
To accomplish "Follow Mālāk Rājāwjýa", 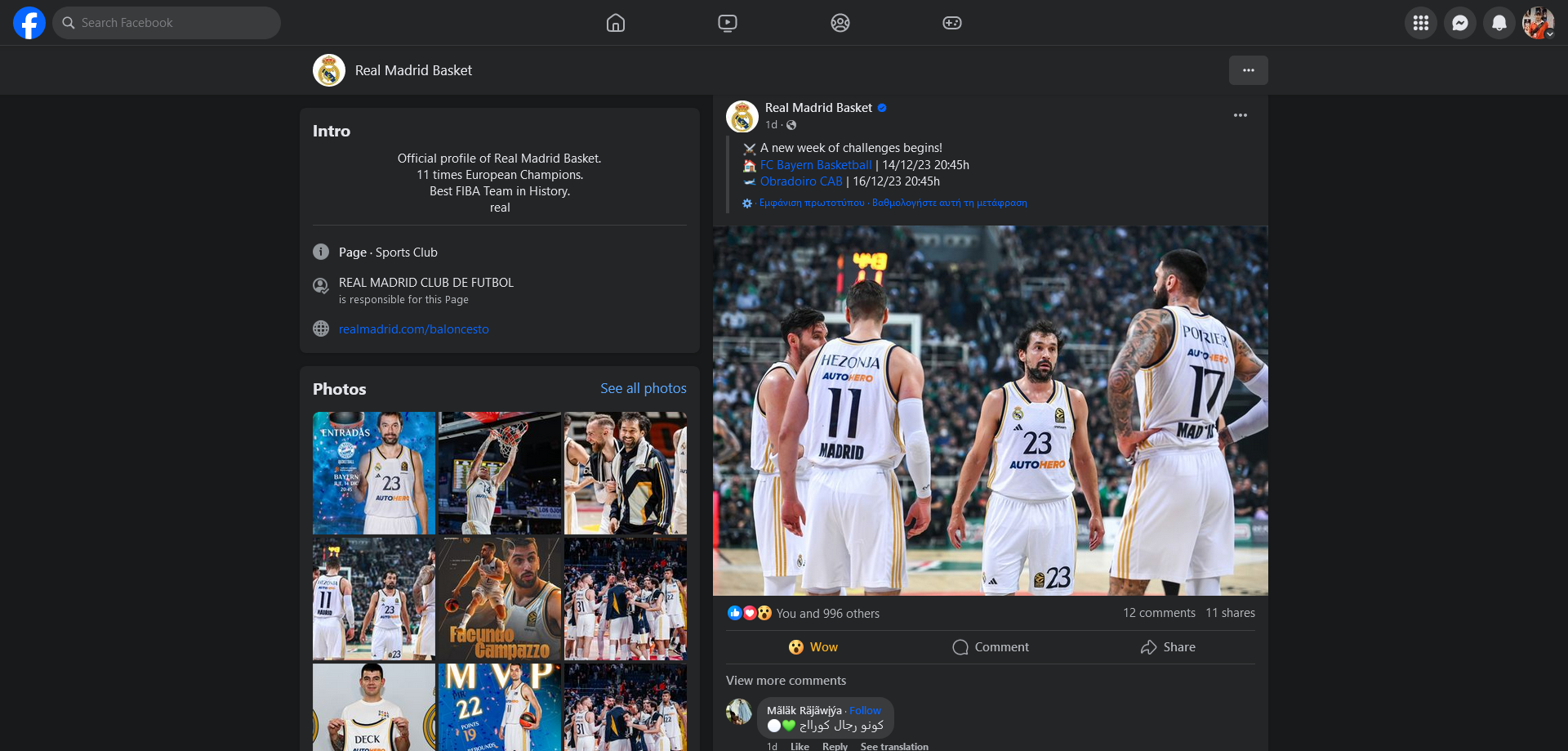I will [865, 711].
